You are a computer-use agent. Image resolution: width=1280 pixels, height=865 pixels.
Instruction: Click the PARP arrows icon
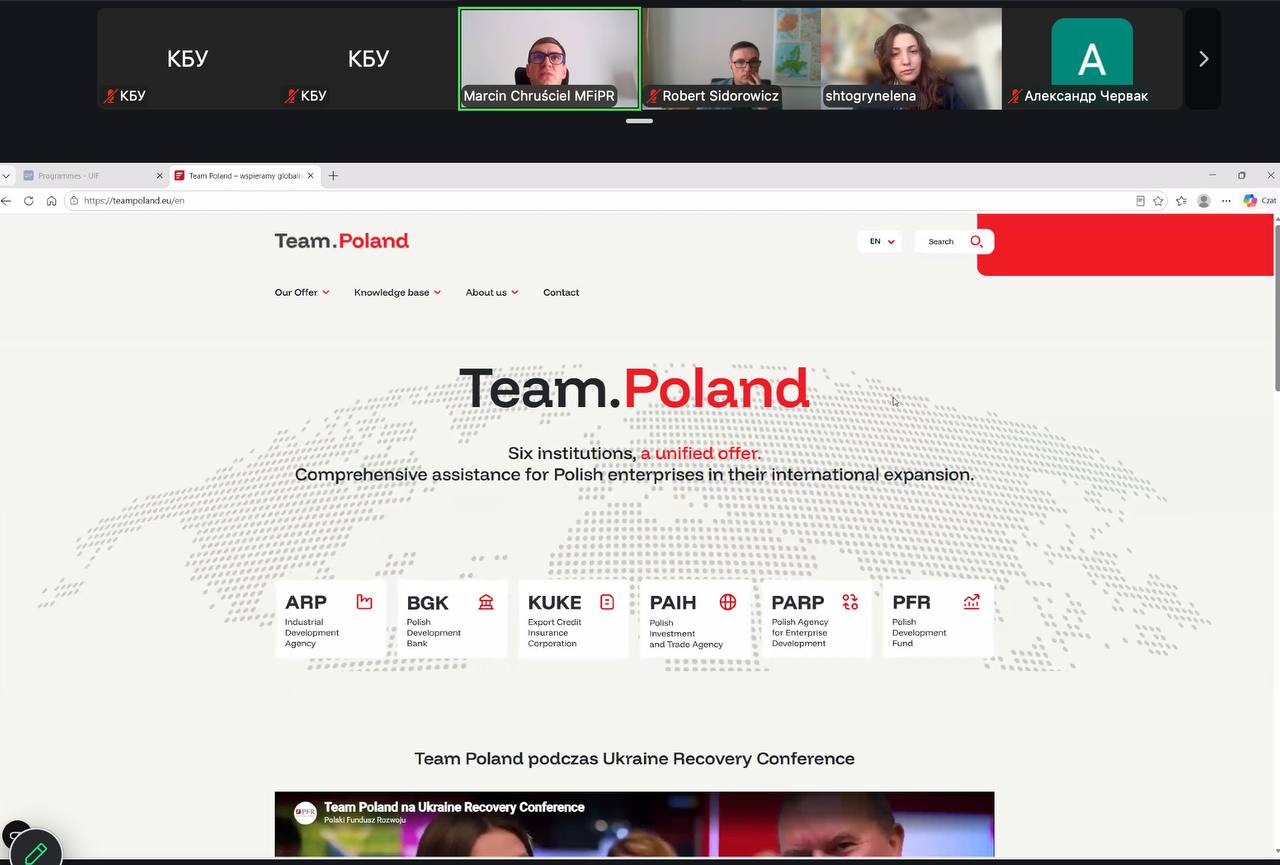point(850,602)
